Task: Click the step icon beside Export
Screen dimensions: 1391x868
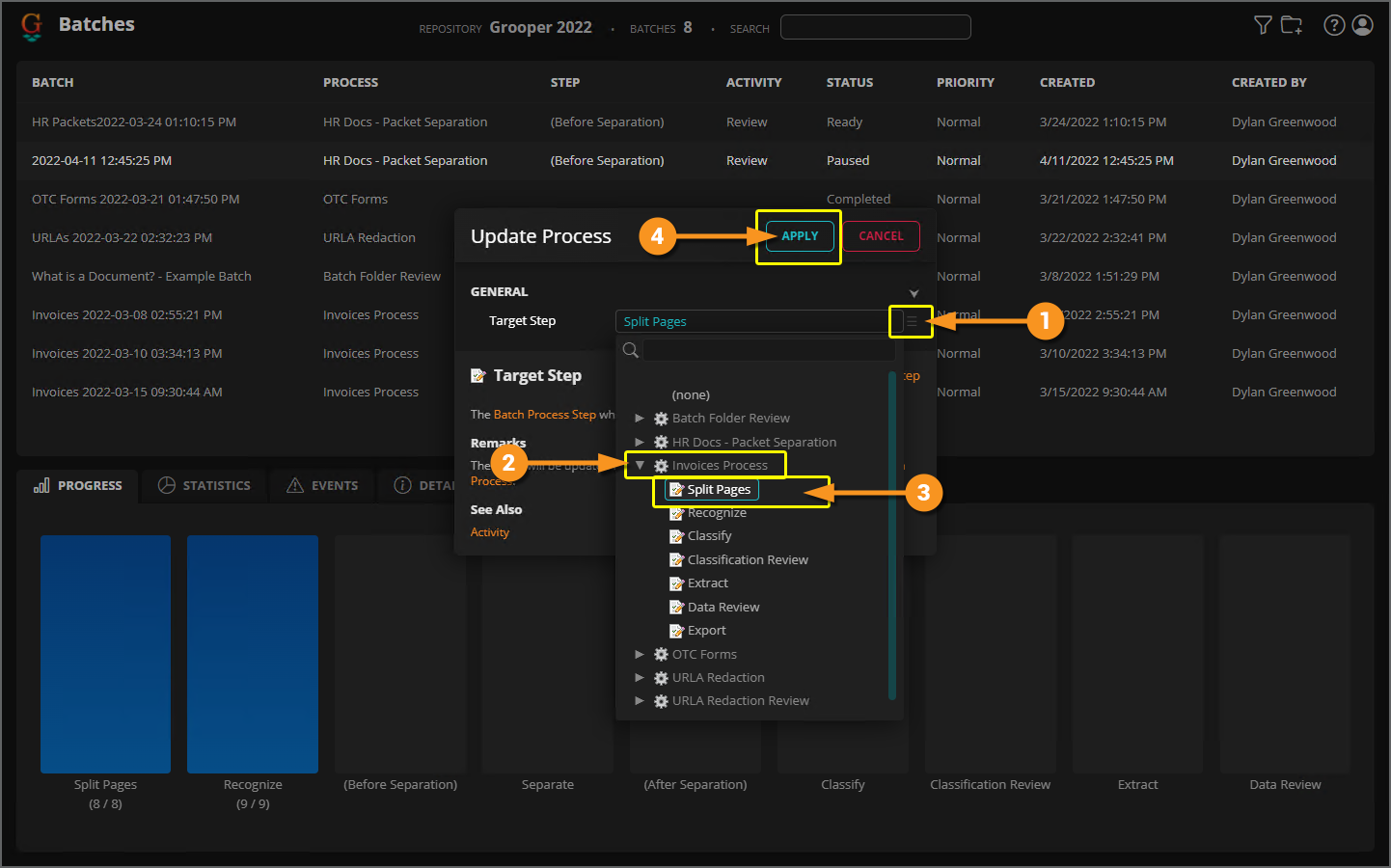Action: pyautogui.click(x=677, y=631)
